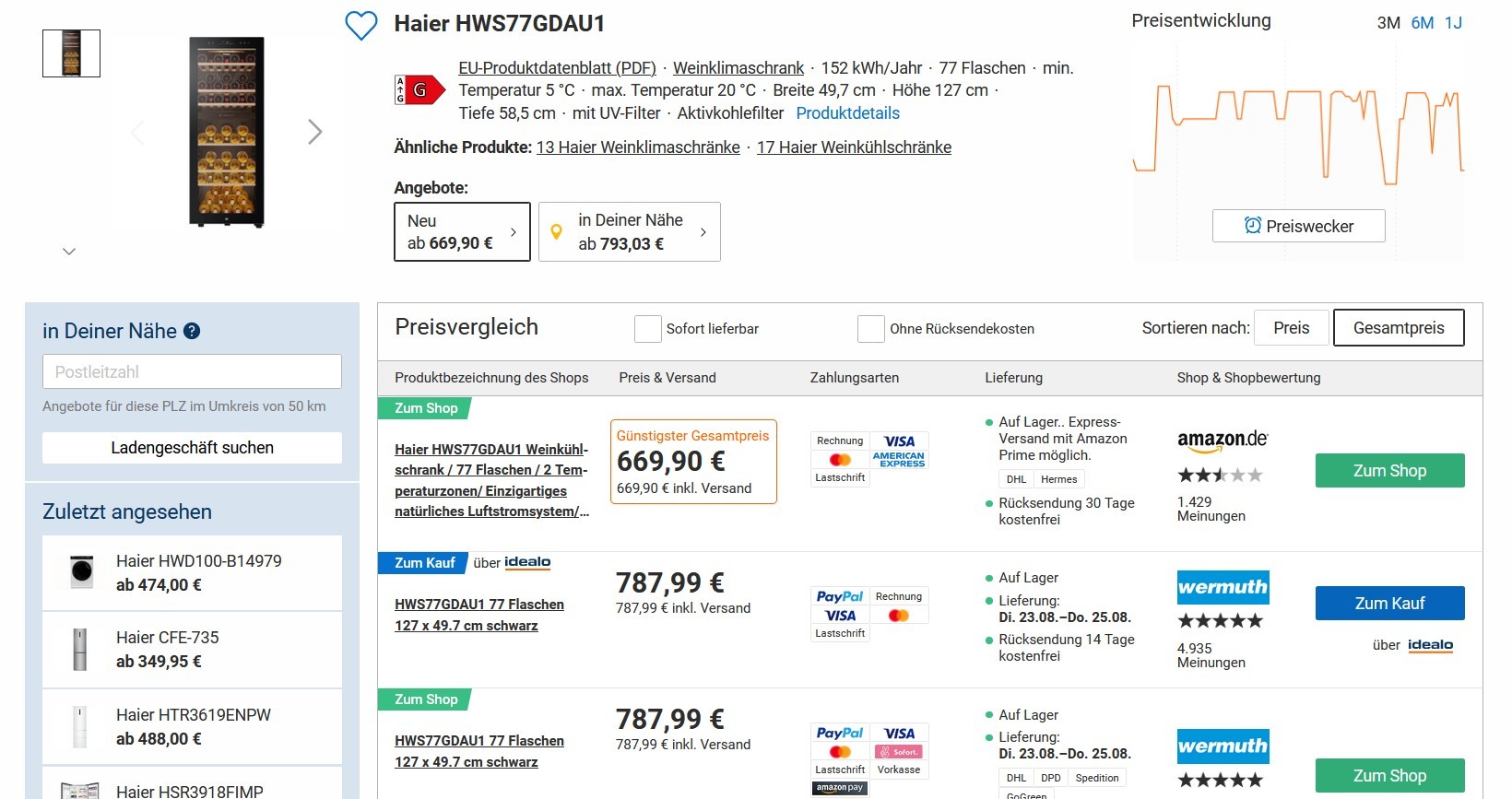Click the help icon beside in Deiner Nähe
Screen dimensions: 1512x799
point(192,332)
